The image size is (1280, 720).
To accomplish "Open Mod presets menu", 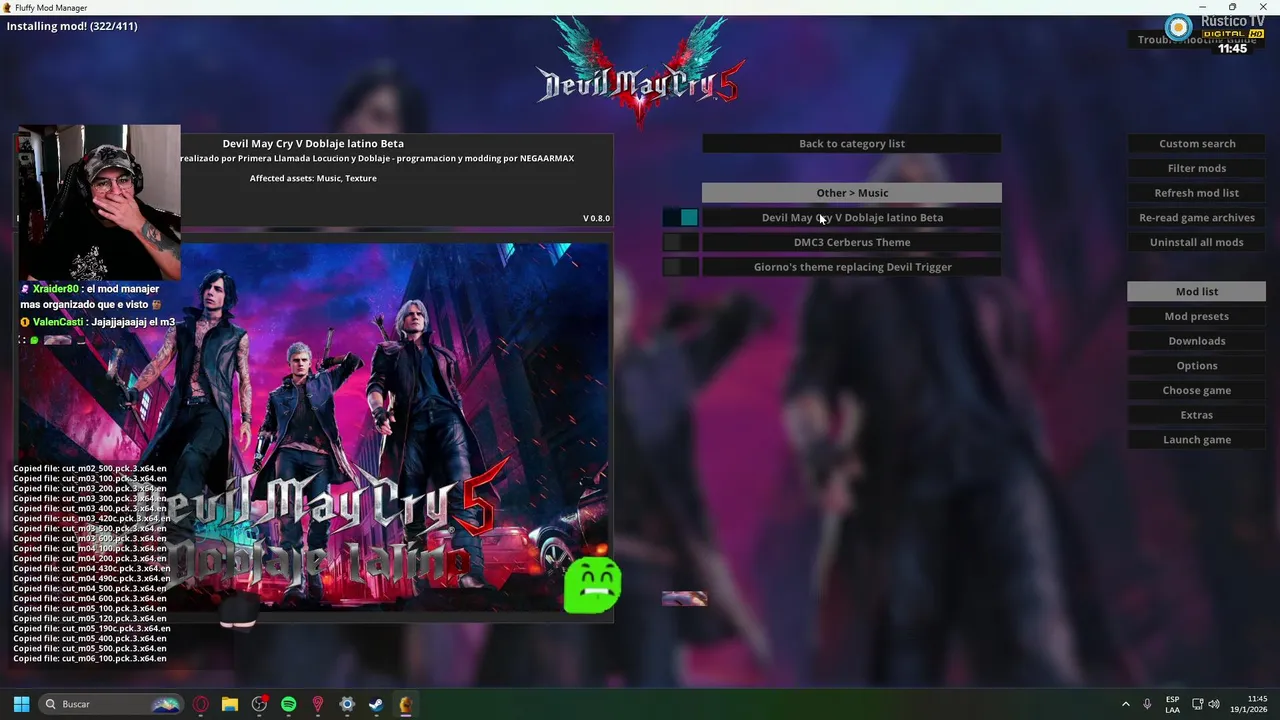I will click(1197, 316).
